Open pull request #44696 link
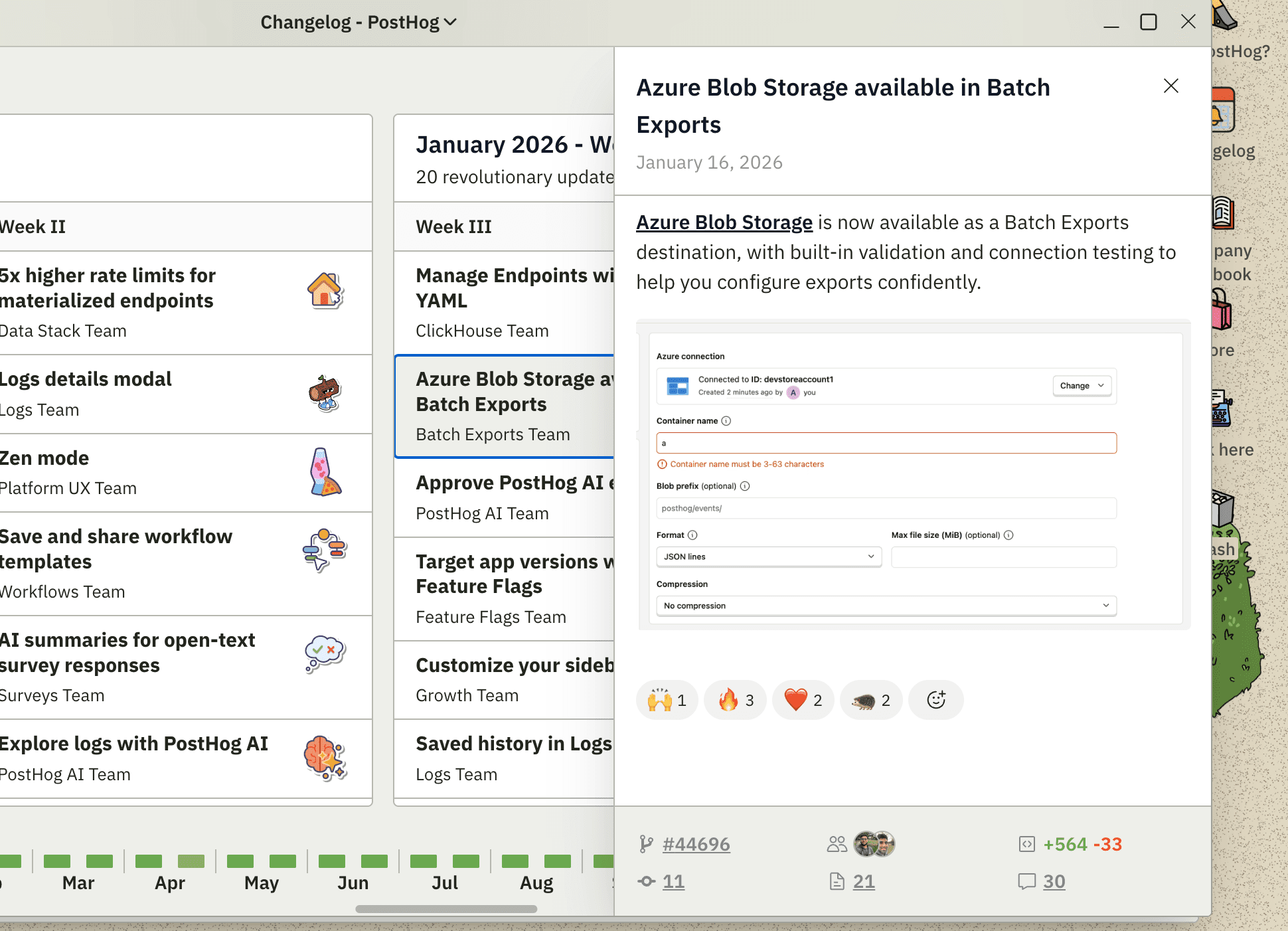Image resolution: width=1288 pixels, height=931 pixels. [696, 844]
